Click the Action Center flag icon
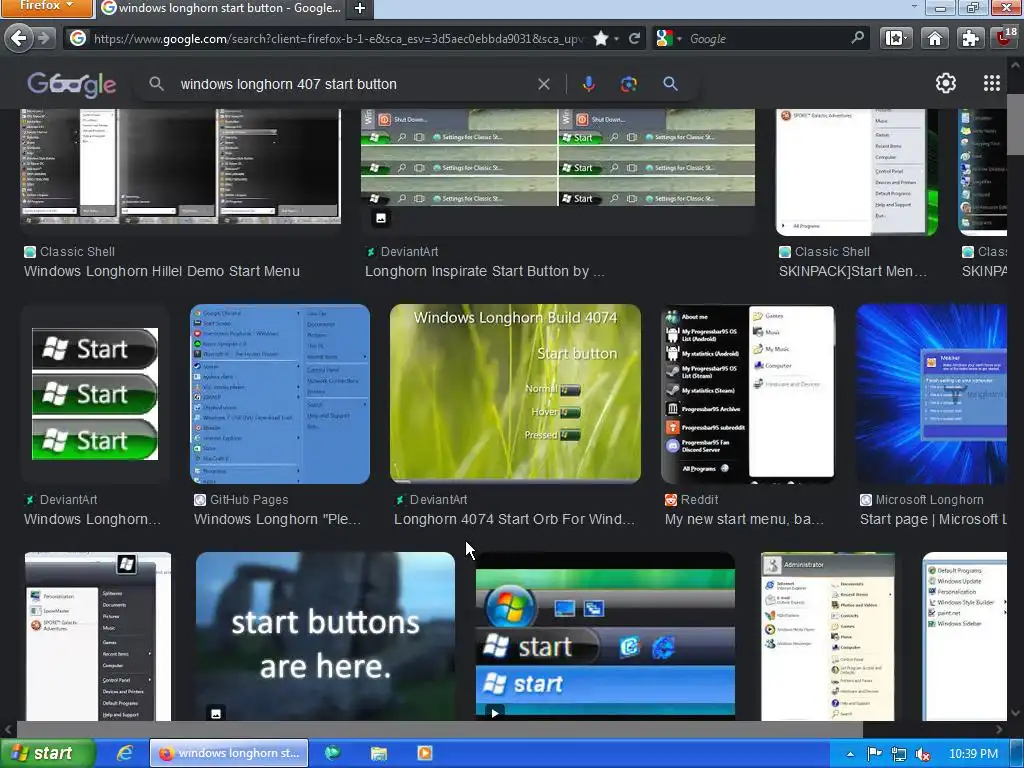 coord(874,754)
